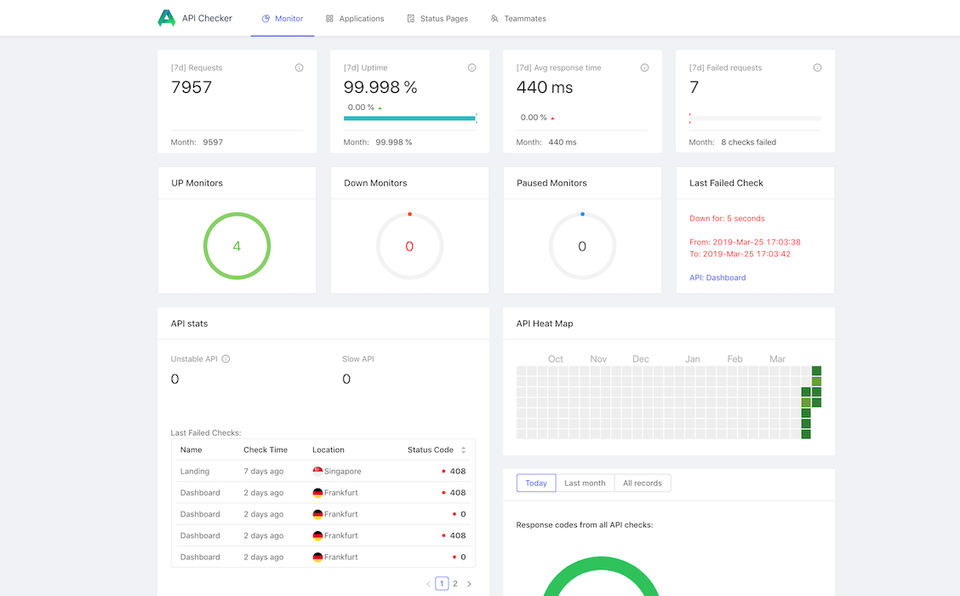
Task: Show info for 7d Requests card
Action: click(x=299, y=67)
